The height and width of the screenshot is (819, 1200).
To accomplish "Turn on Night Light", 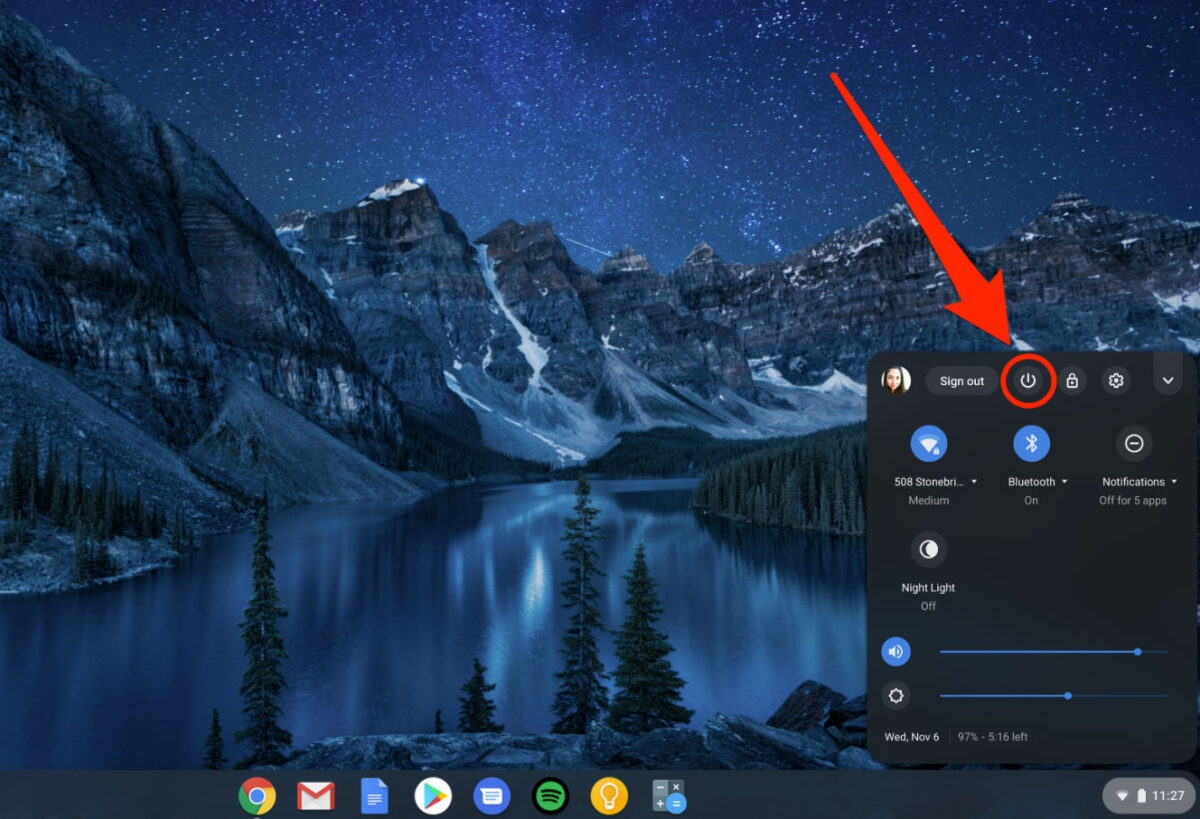I will [927, 549].
